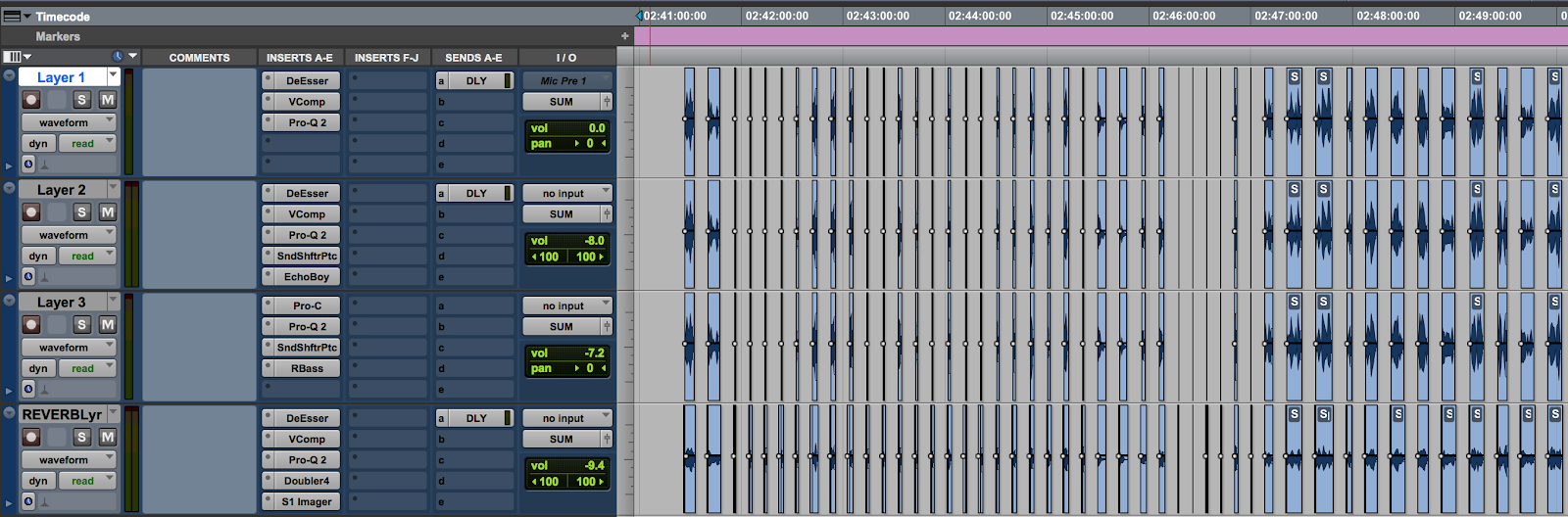Image resolution: width=1568 pixels, height=517 pixels.
Task: Open the Layer 2 no input selector
Action: (x=566, y=194)
